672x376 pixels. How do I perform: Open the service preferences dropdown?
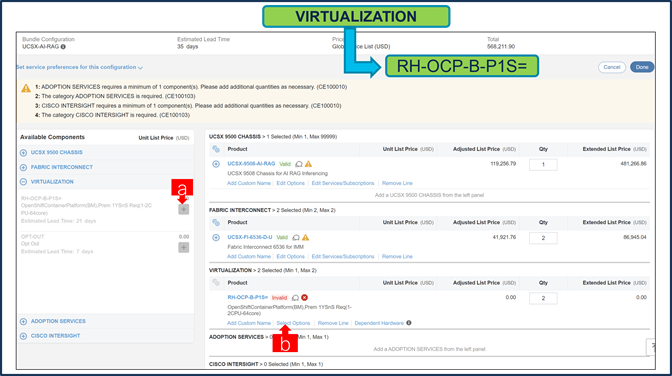coord(80,67)
